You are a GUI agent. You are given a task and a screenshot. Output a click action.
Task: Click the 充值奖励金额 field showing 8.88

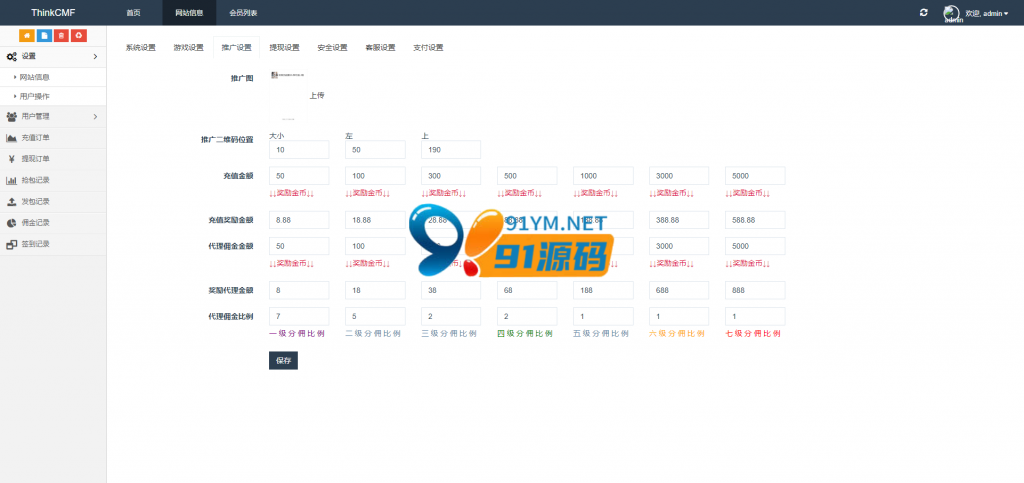(299, 220)
